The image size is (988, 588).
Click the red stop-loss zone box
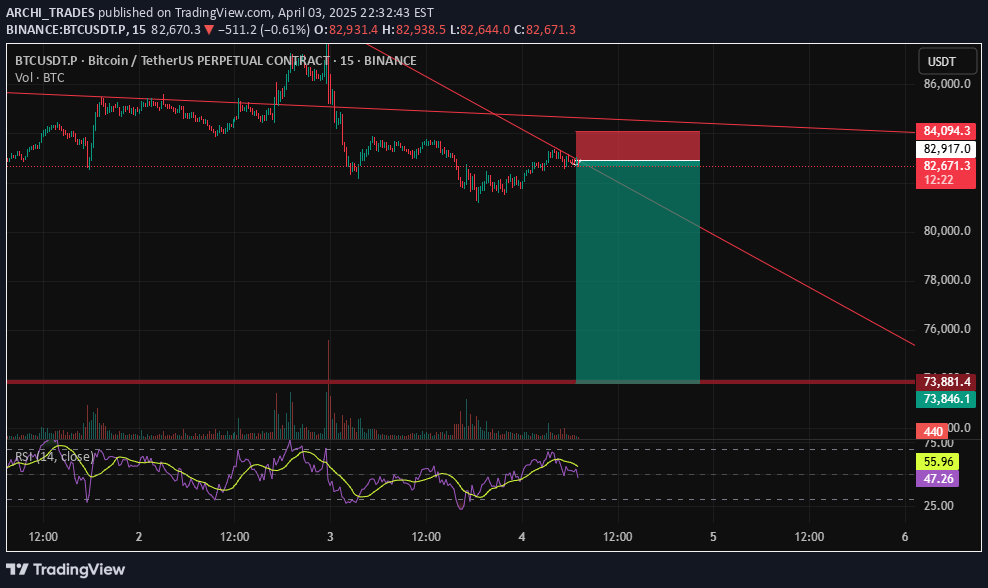pos(637,143)
